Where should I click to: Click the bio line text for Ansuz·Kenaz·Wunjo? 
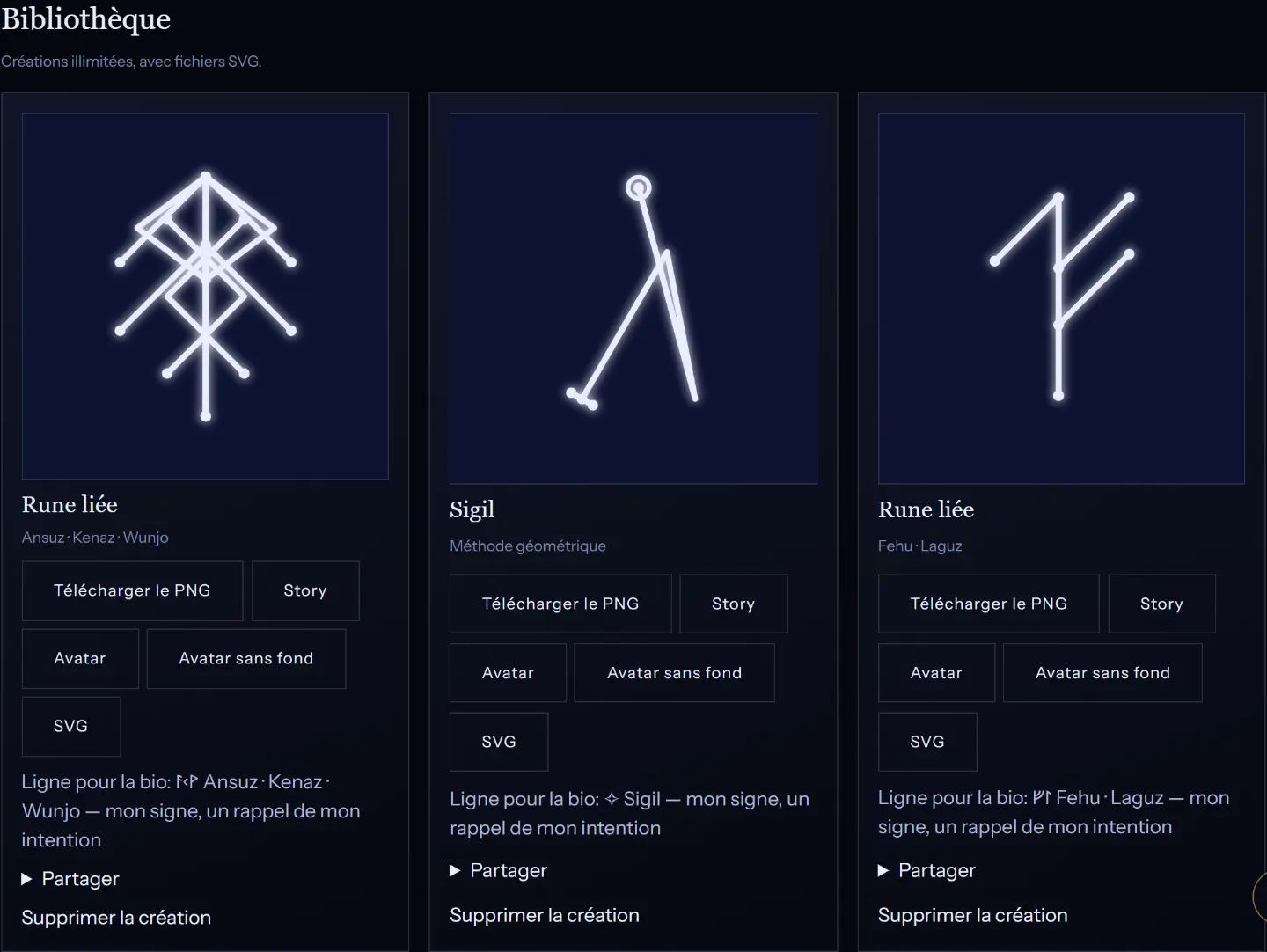[x=191, y=810]
